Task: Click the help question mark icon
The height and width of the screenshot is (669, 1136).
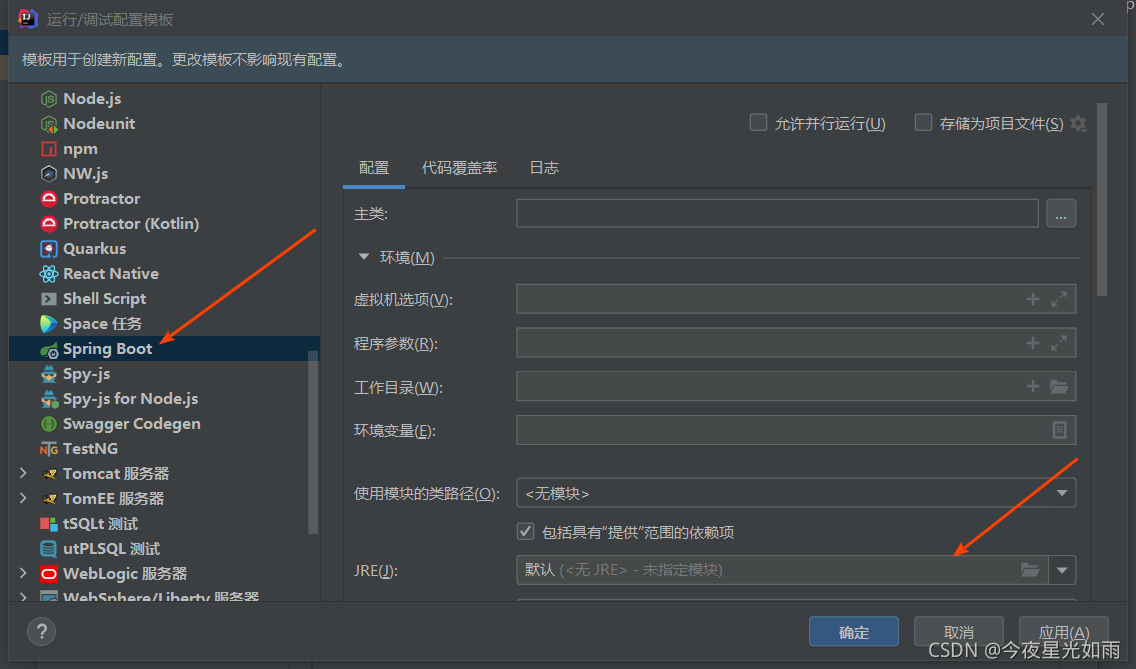Action: coord(41,631)
